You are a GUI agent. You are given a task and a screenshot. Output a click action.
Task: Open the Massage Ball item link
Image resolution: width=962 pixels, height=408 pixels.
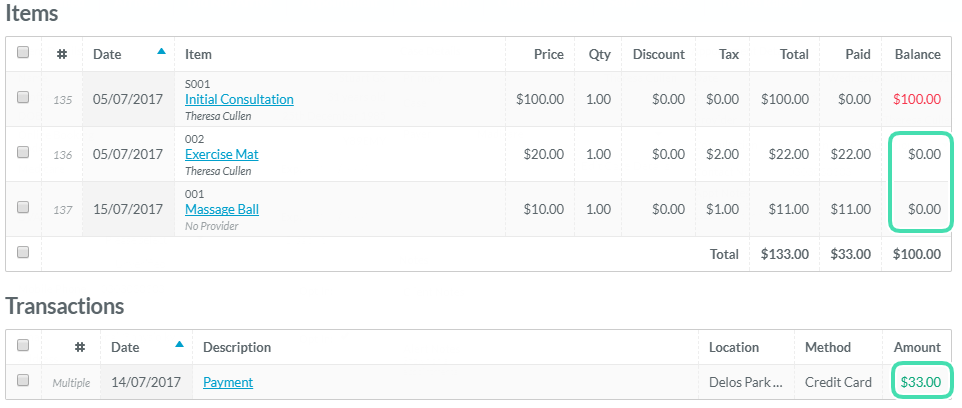[221, 209]
